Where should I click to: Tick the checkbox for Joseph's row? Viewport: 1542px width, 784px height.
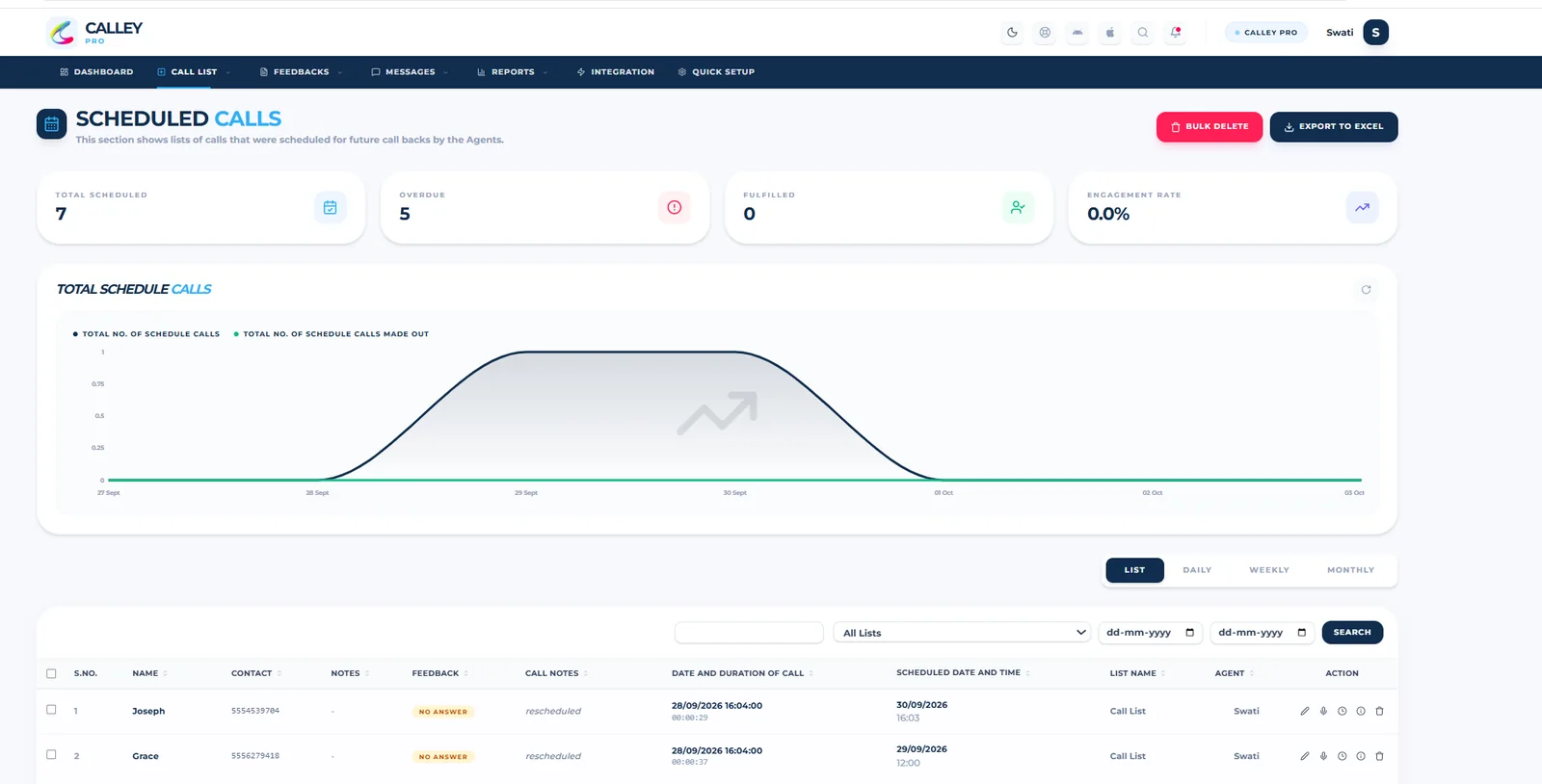pos(51,710)
